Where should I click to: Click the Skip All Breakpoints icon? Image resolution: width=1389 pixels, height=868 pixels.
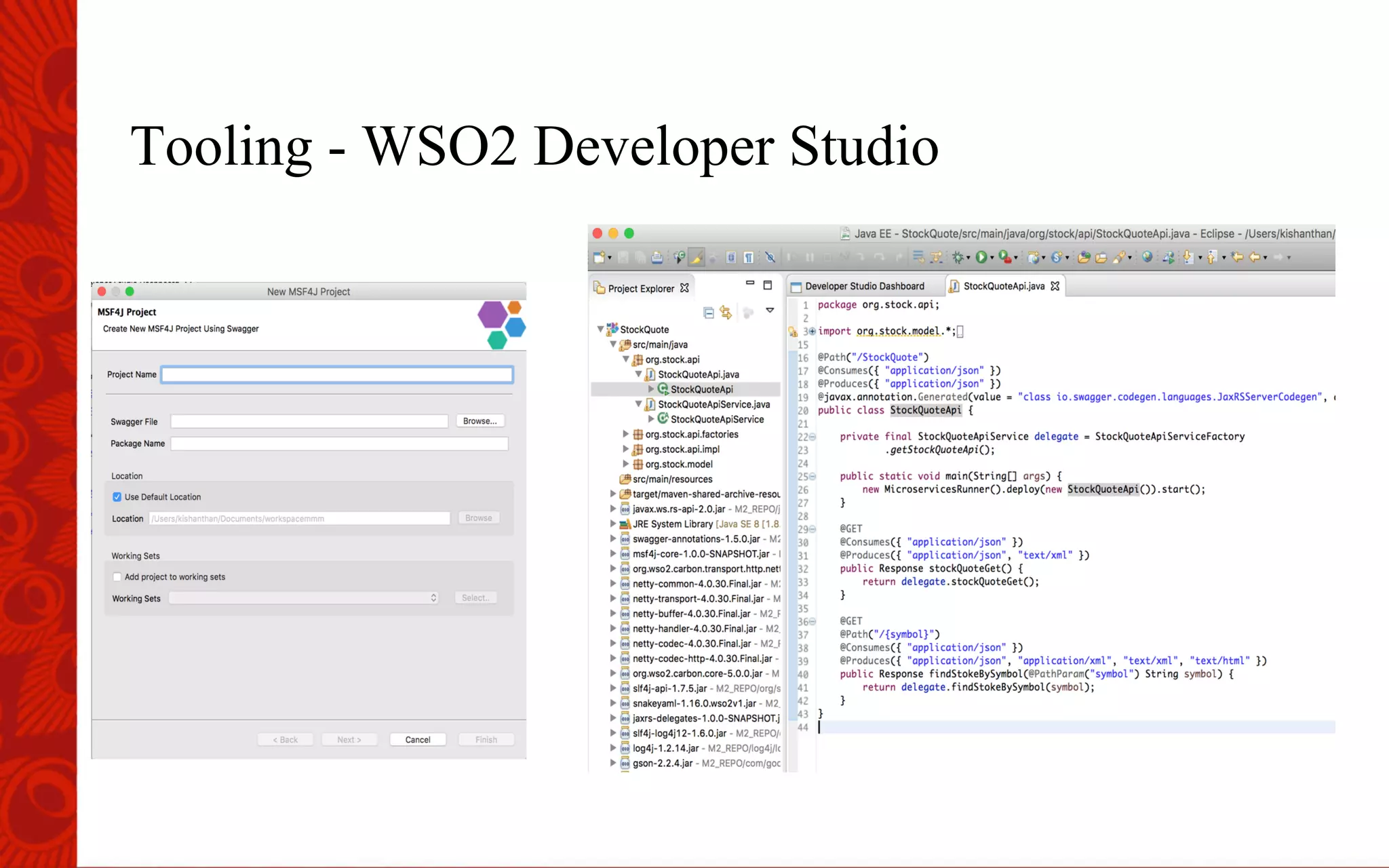[x=770, y=257]
